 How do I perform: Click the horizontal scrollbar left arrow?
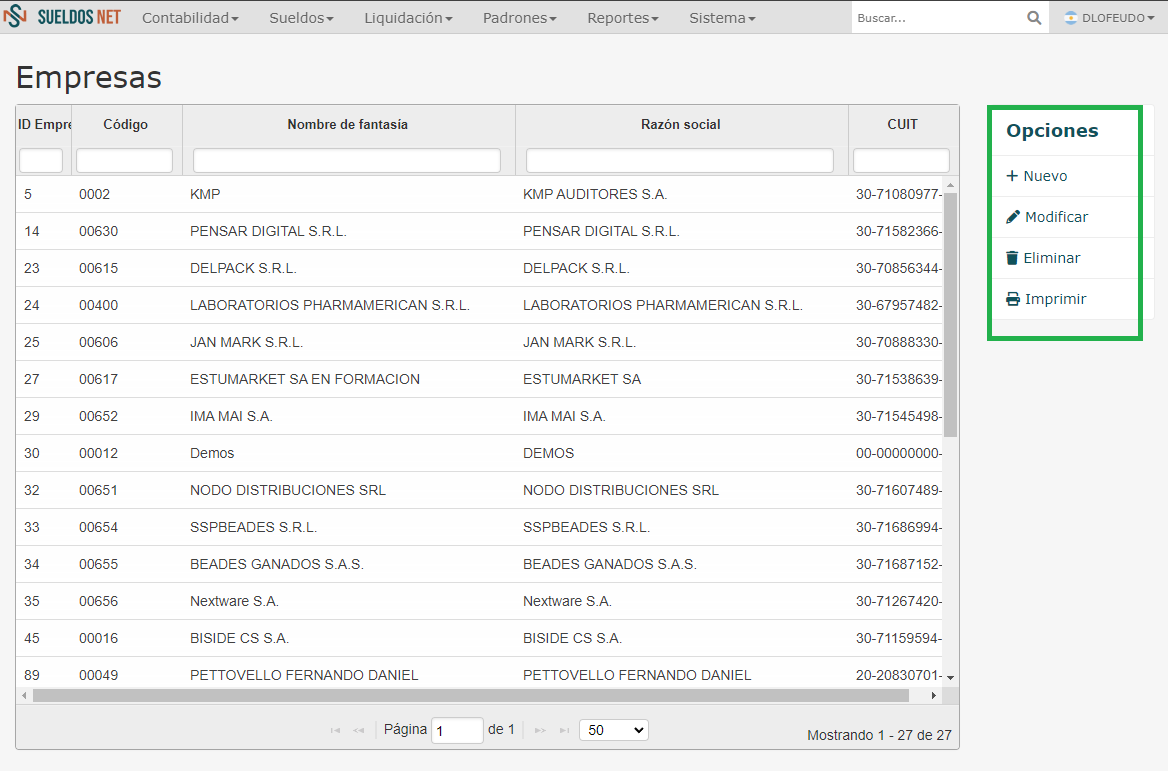click(x=25, y=695)
